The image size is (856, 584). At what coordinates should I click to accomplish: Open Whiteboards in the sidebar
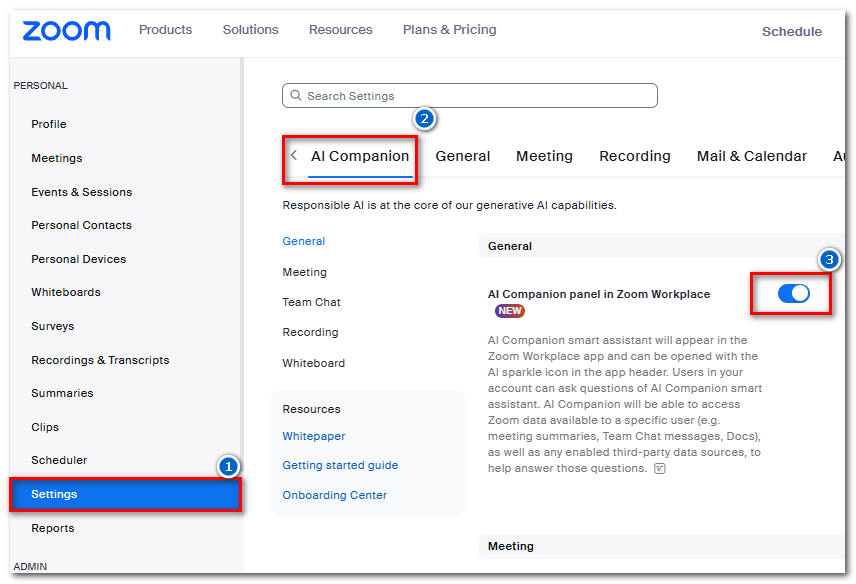(x=66, y=292)
